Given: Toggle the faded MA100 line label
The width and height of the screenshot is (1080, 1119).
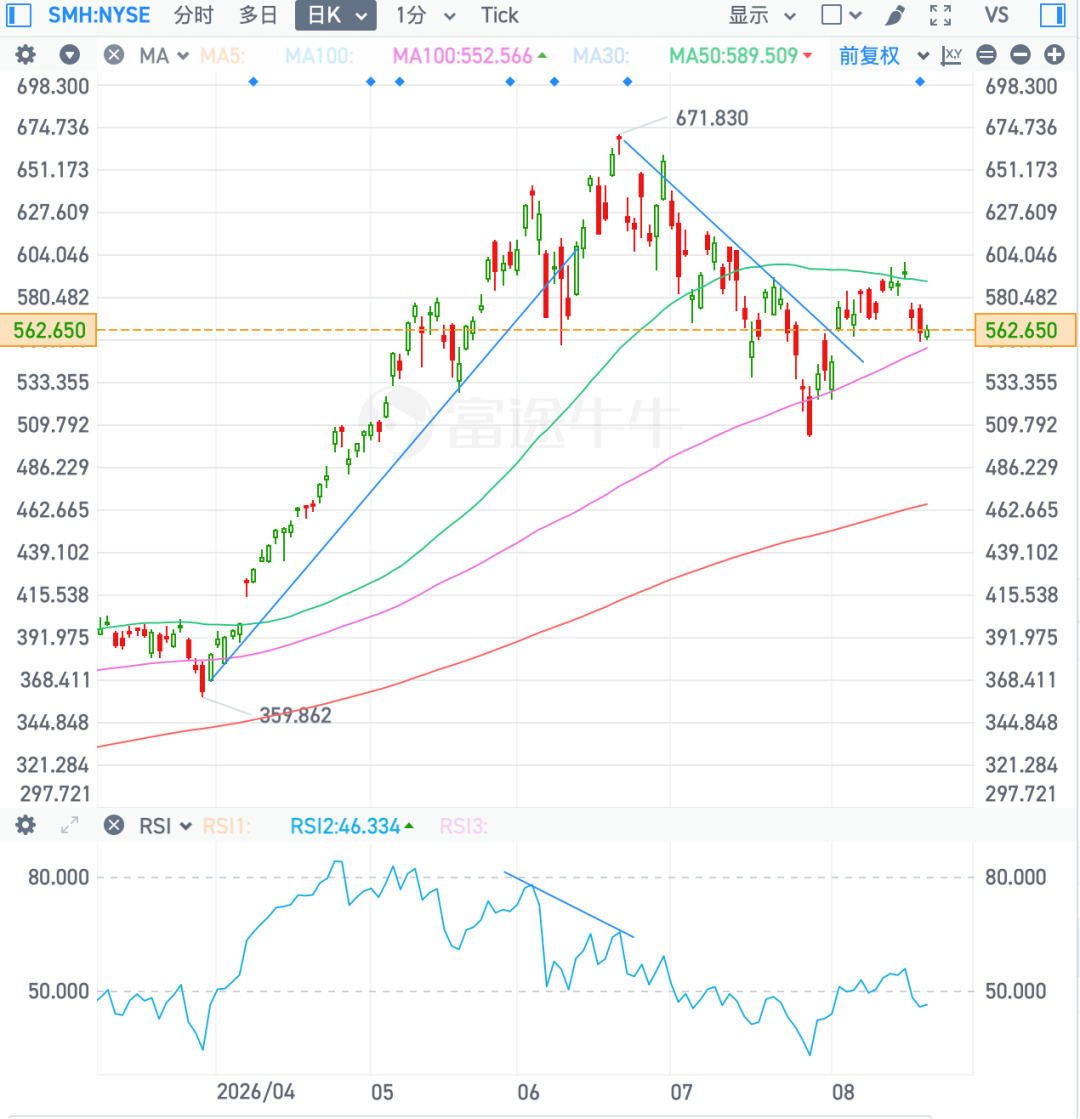Looking at the screenshot, I should [319, 56].
